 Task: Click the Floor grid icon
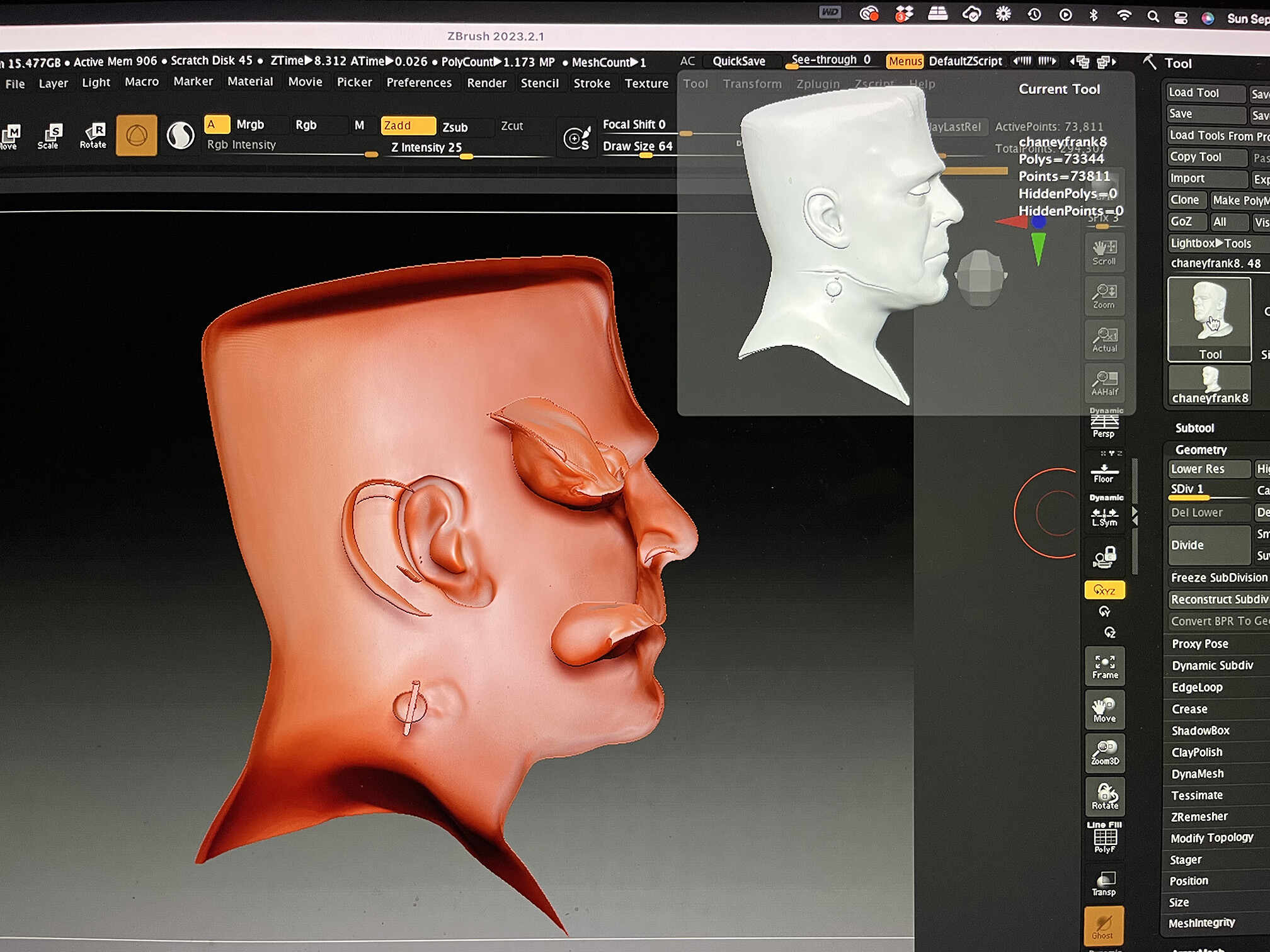coord(1104,473)
